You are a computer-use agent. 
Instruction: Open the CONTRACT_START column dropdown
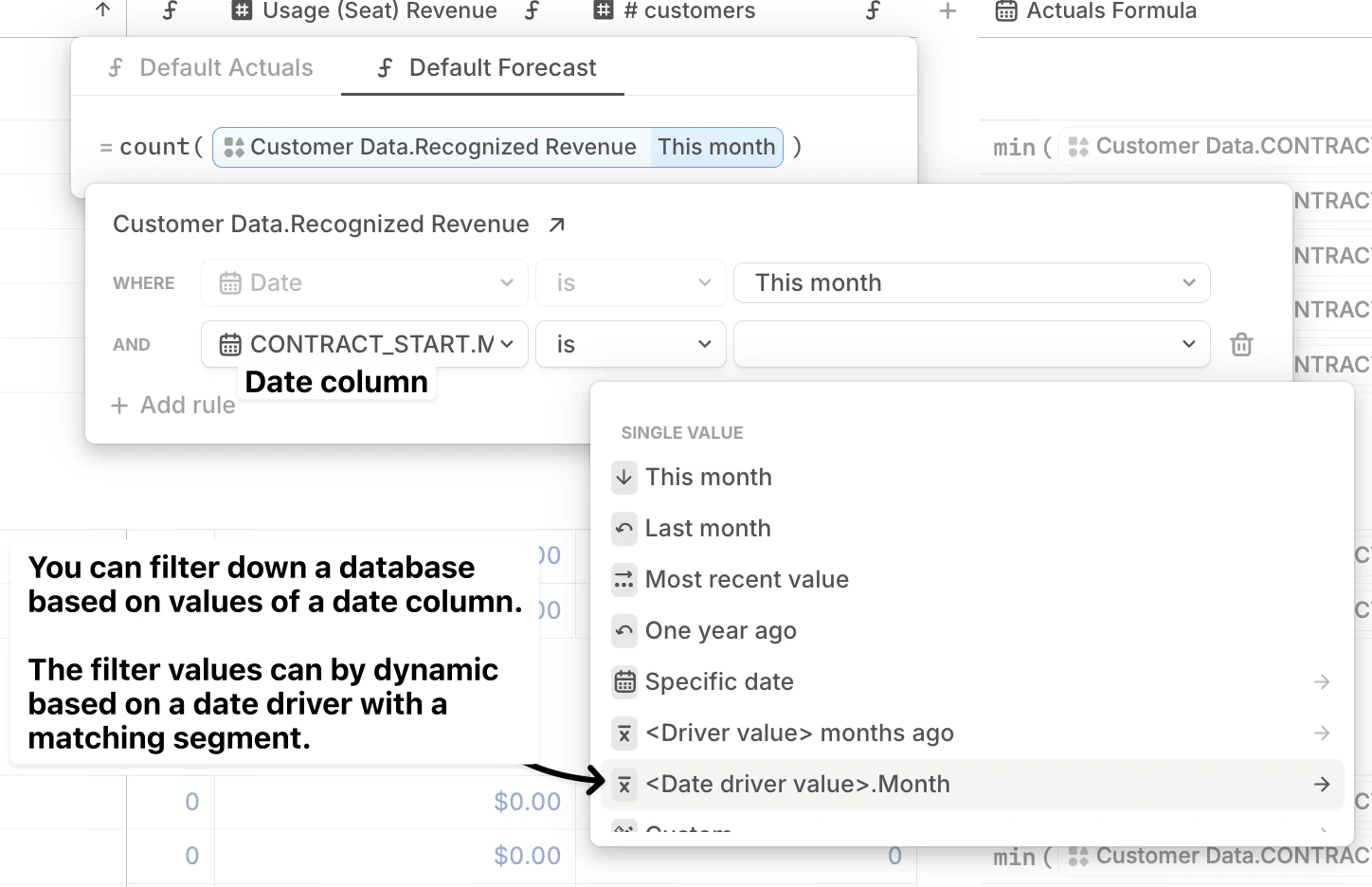(365, 344)
